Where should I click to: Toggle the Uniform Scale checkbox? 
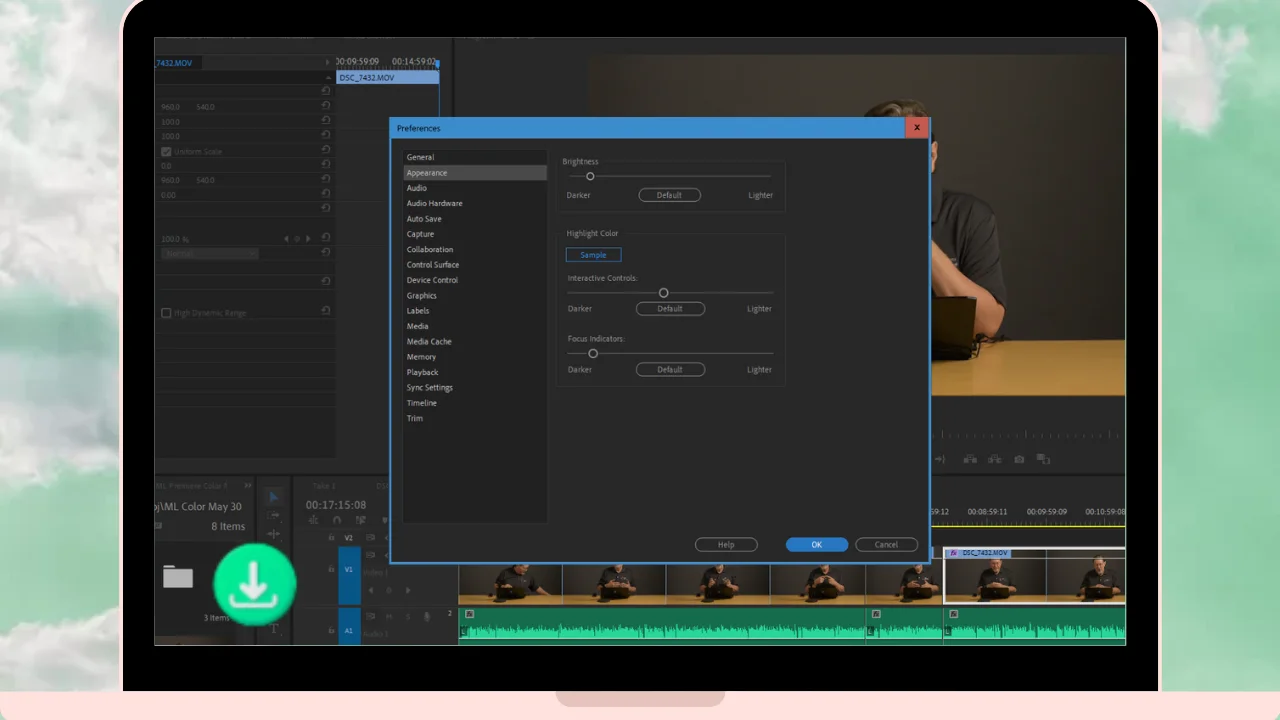click(x=166, y=151)
